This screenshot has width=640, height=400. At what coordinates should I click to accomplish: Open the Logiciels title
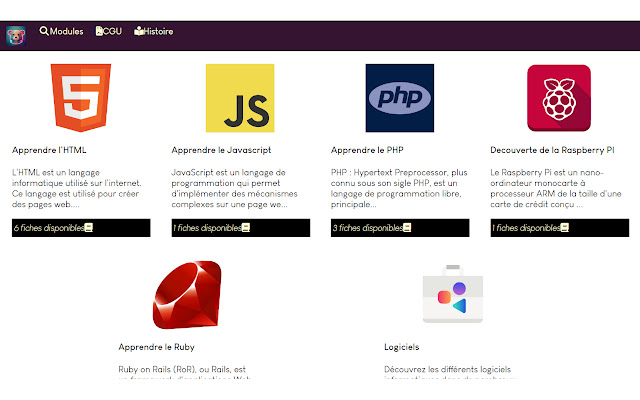402,347
